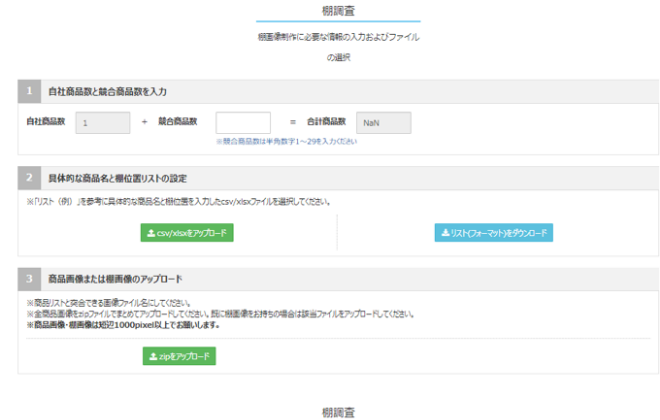Click the 棚調査 title at page top
This screenshot has height=420, width=660.
338,10
